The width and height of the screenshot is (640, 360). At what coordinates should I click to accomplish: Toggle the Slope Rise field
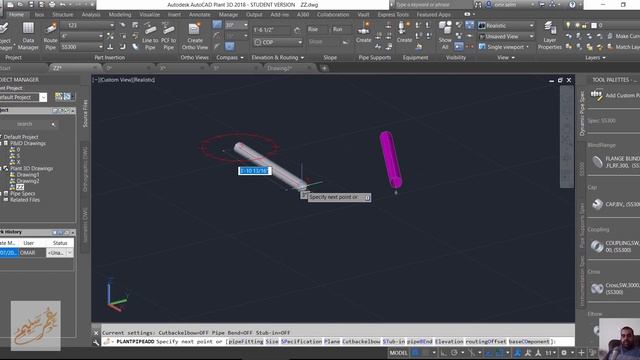pos(317,29)
